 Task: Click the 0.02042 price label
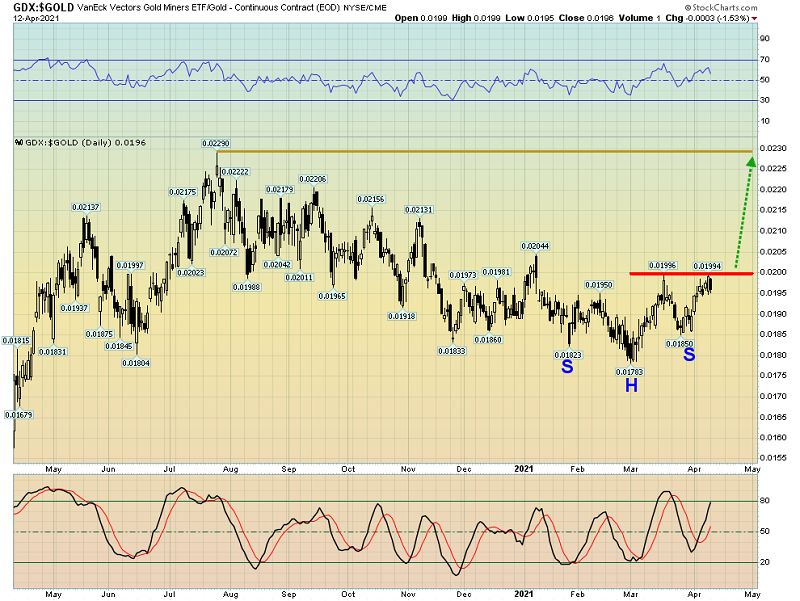pyautogui.click(x=278, y=264)
